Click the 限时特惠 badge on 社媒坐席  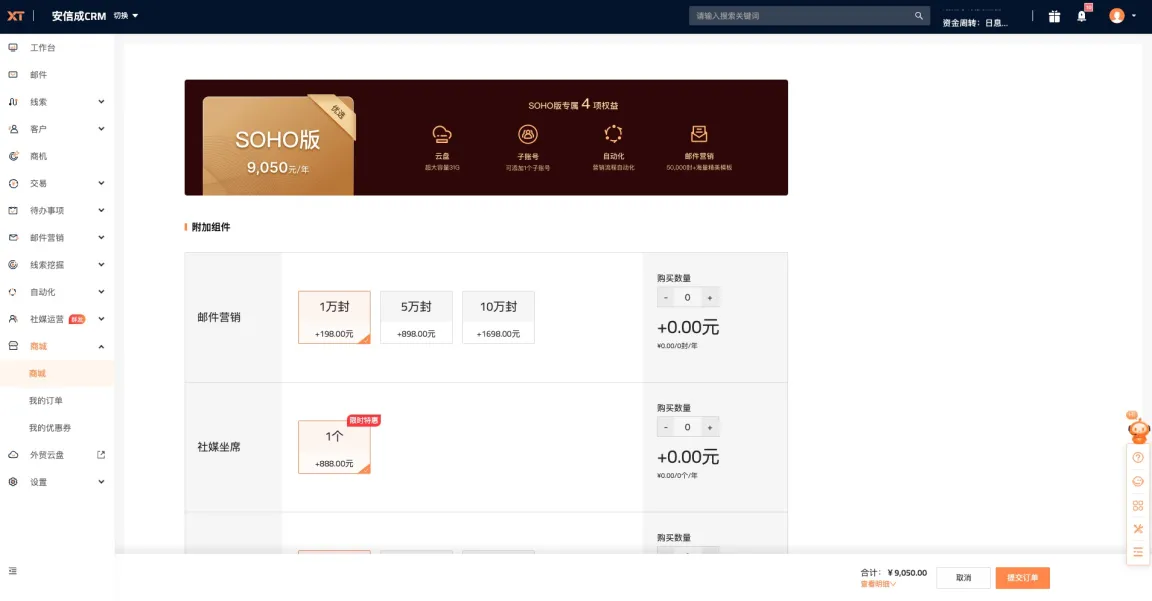click(x=364, y=420)
